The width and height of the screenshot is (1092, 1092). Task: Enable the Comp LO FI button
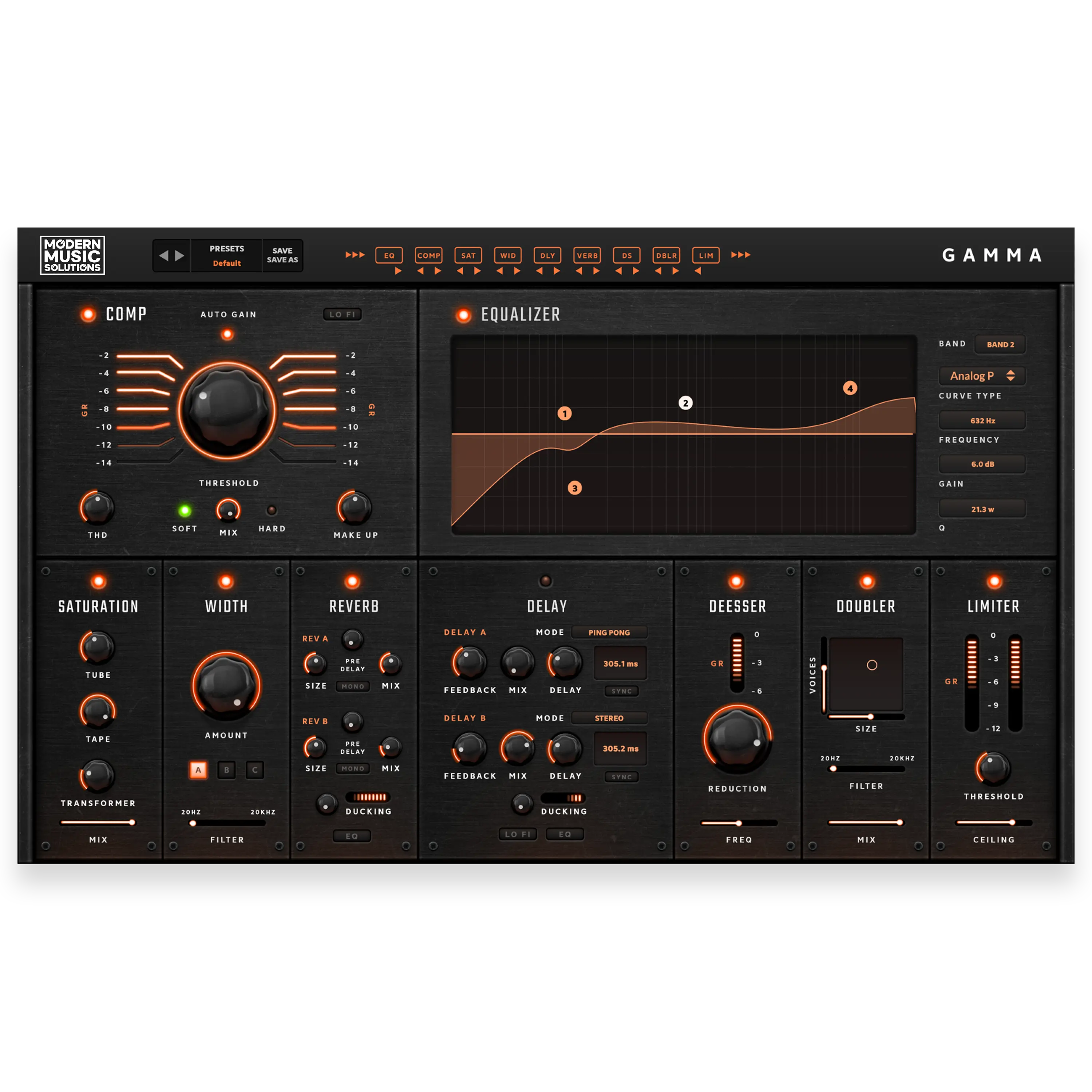click(x=342, y=314)
